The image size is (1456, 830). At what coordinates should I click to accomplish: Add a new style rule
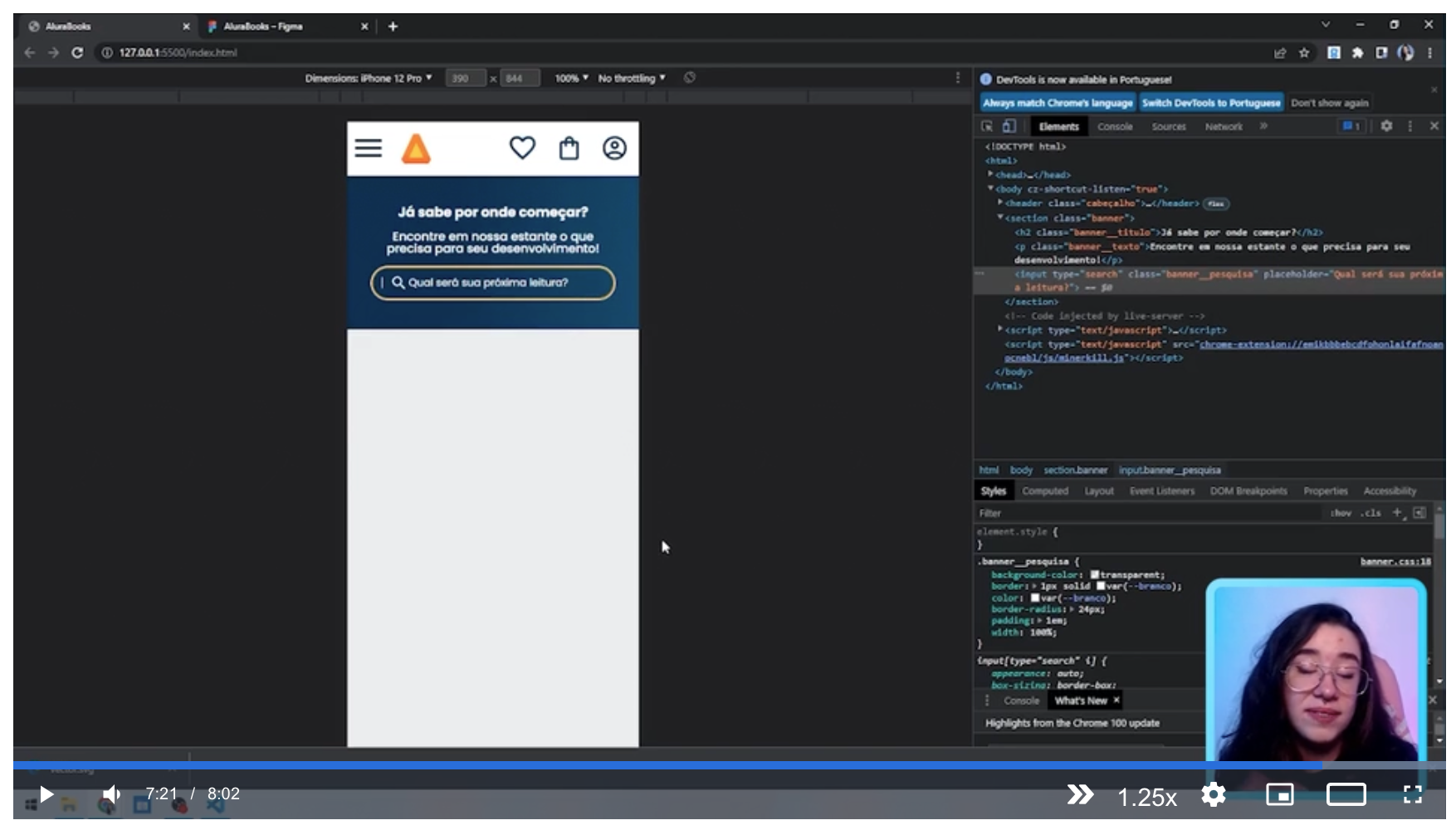pyautogui.click(x=1397, y=513)
